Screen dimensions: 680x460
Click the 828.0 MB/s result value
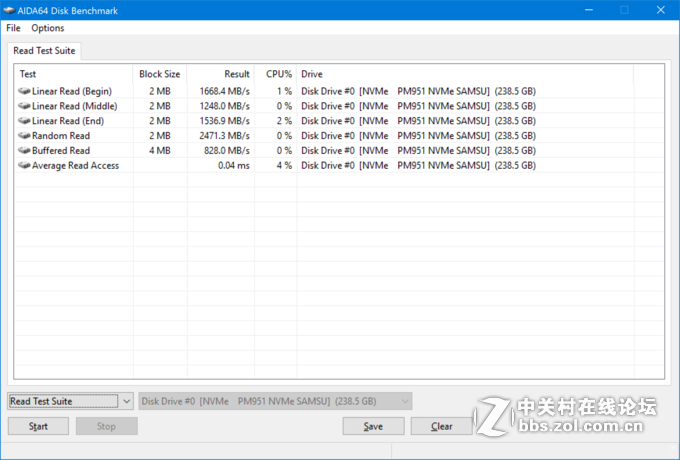[x=227, y=150]
